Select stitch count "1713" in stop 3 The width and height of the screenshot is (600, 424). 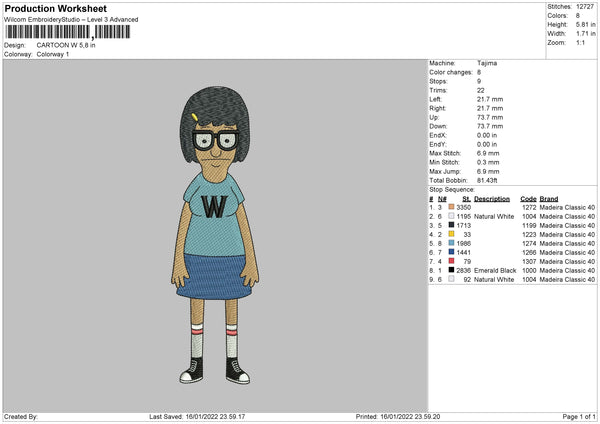pyautogui.click(x=463, y=225)
